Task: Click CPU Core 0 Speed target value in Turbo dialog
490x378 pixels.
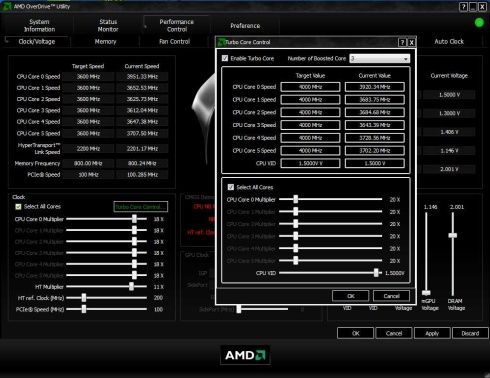Action: coord(310,87)
